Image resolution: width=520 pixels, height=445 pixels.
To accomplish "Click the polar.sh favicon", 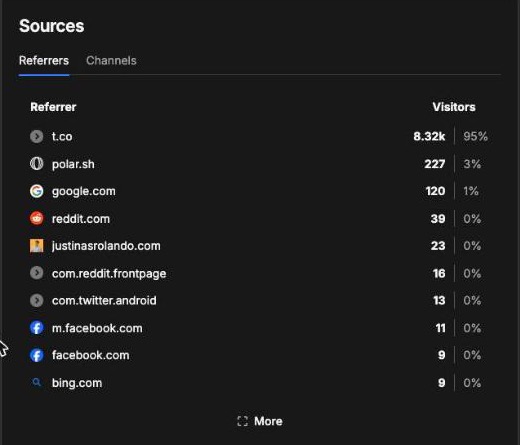I will click(x=37, y=164).
